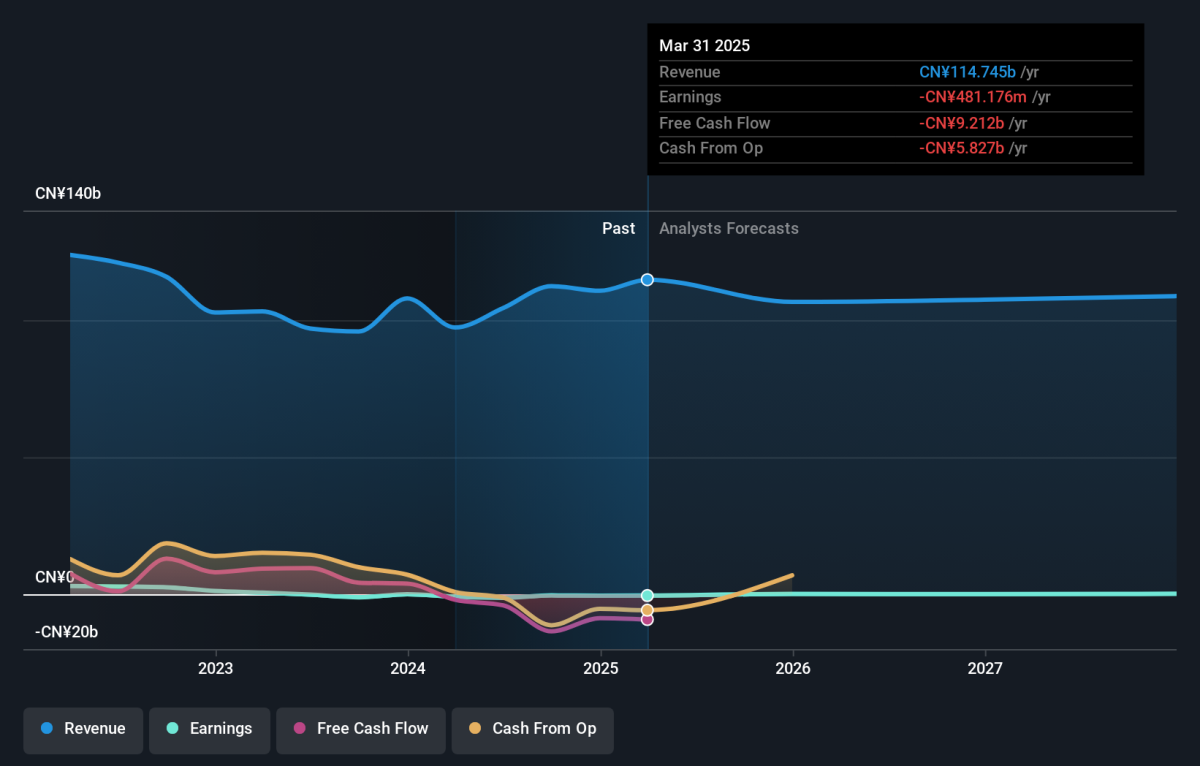Screen dimensions: 1200x766
Task: Toggle the Revenue legend button
Action: [84, 729]
